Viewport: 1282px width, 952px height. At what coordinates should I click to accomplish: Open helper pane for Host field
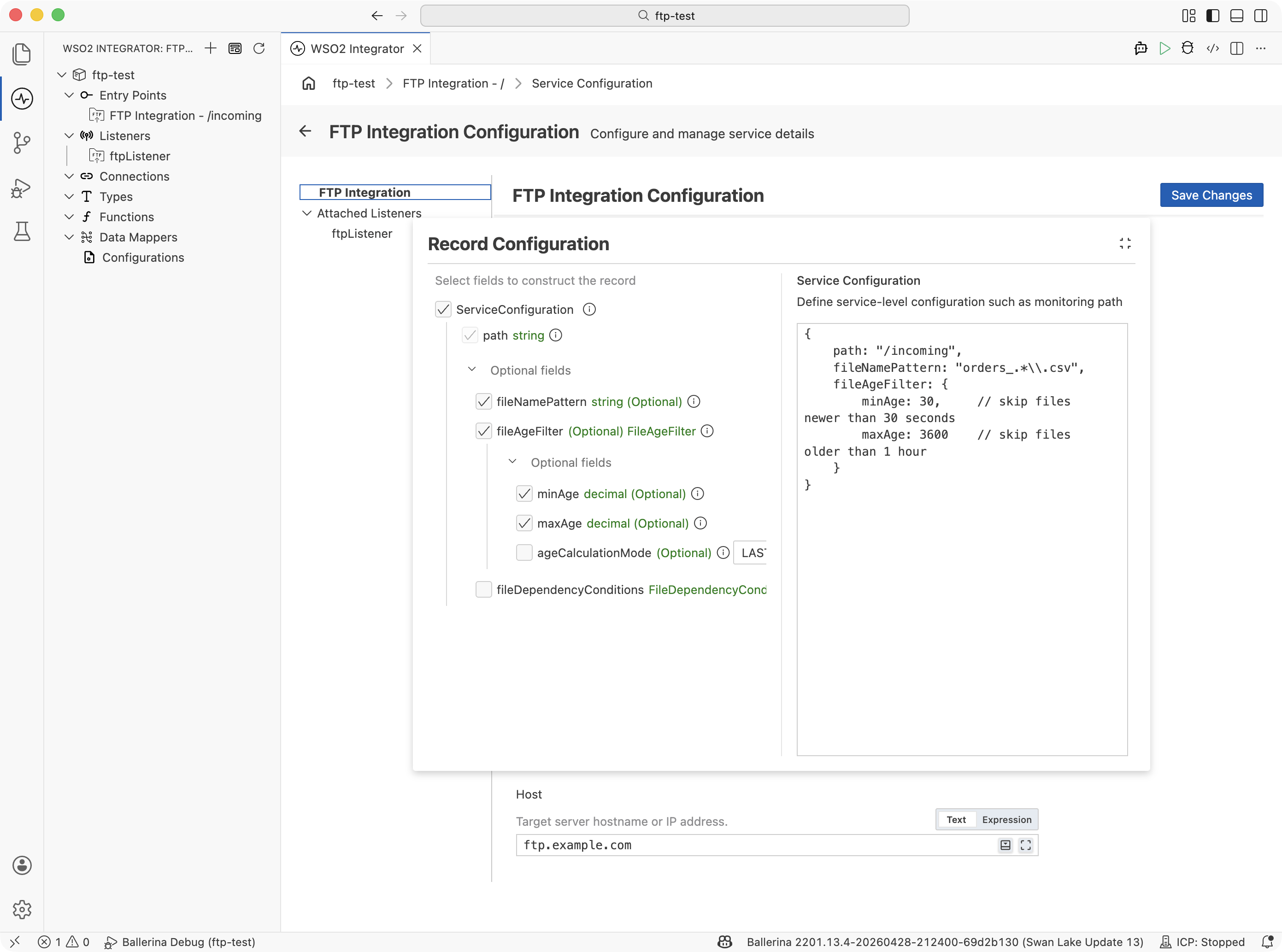pyautogui.click(x=1005, y=845)
